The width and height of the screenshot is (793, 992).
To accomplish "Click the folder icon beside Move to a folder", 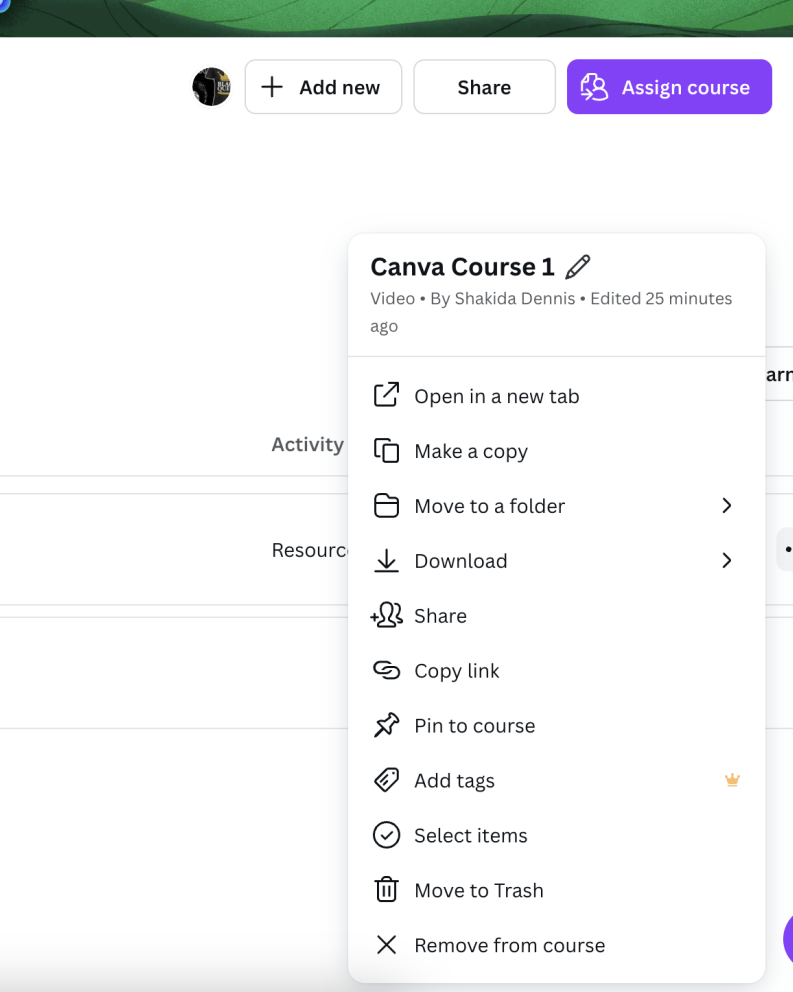I will [x=386, y=505].
